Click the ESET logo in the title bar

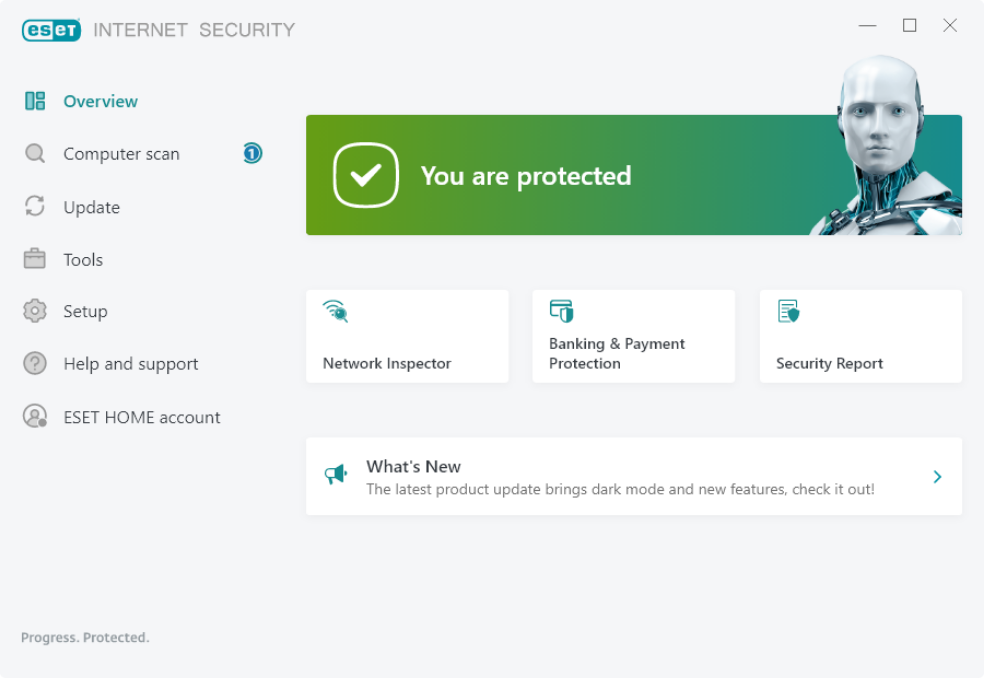tap(51, 30)
